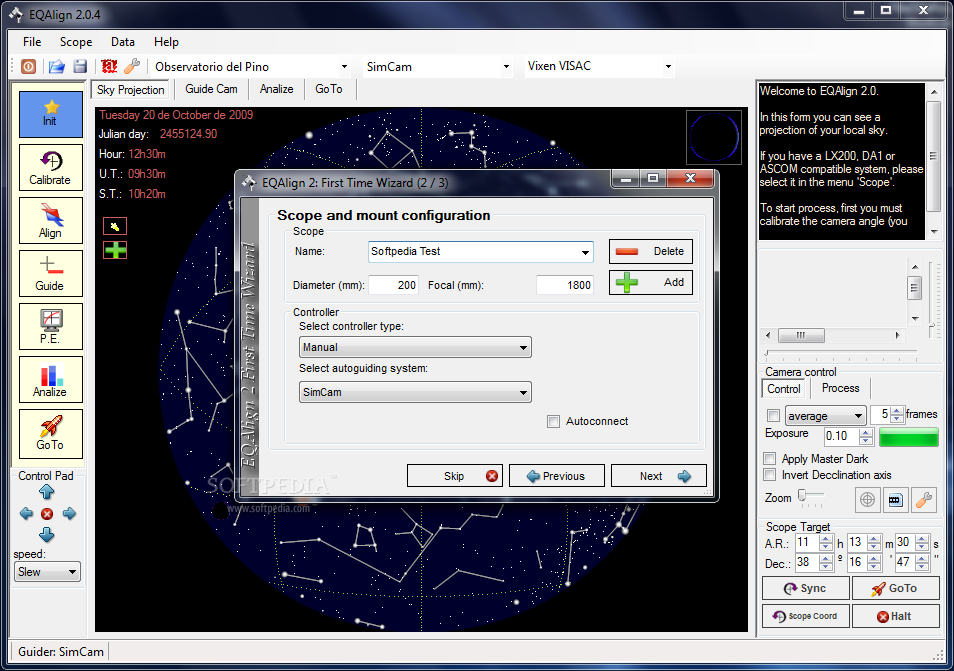Viewport: 954px width, 671px height.
Task: Click the green plus icon on sky map
Action: click(x=115, y=250)
